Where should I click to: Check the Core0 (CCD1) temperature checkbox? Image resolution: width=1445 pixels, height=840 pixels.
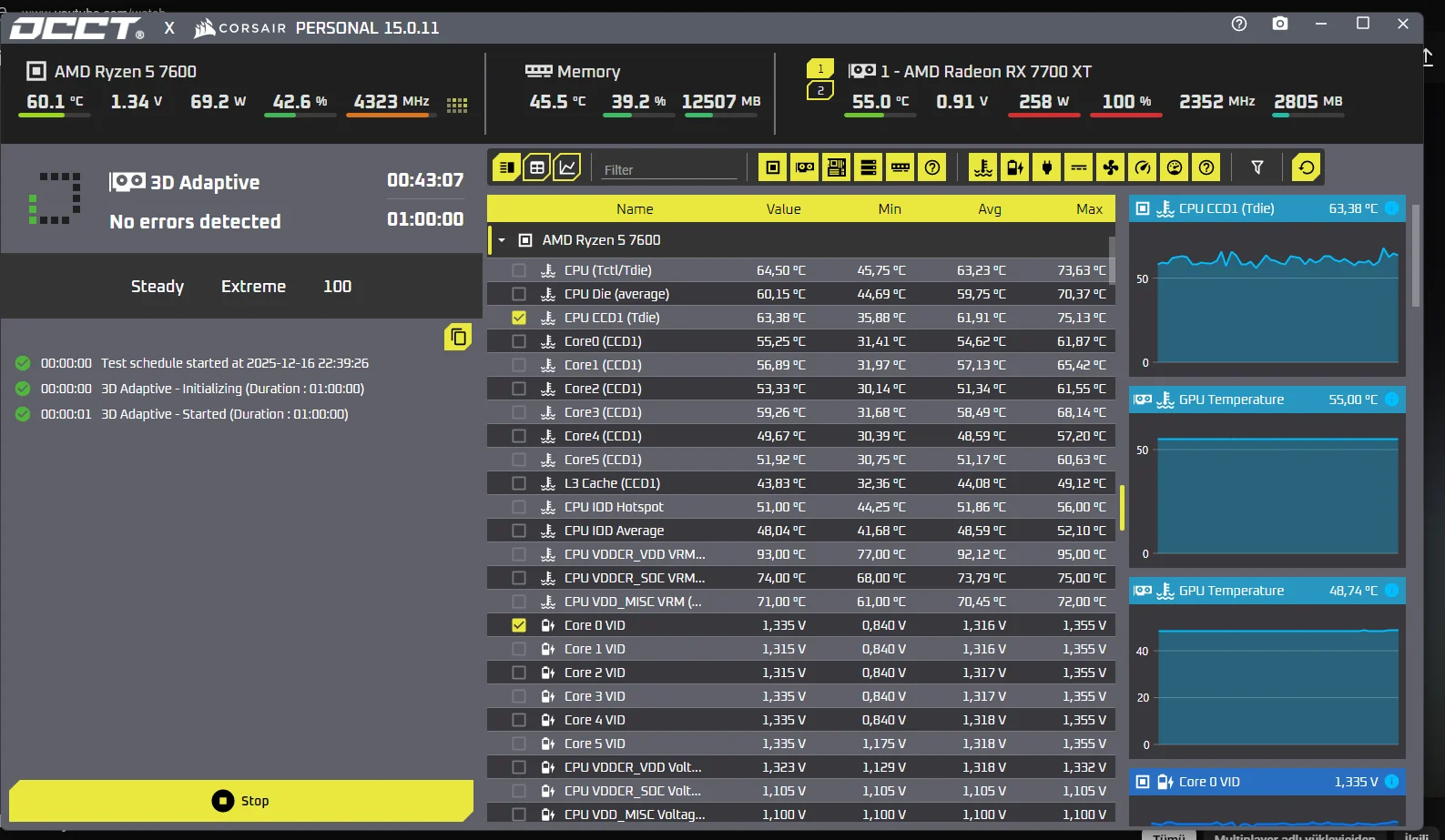pyautogui.click(x=519, y=341)
